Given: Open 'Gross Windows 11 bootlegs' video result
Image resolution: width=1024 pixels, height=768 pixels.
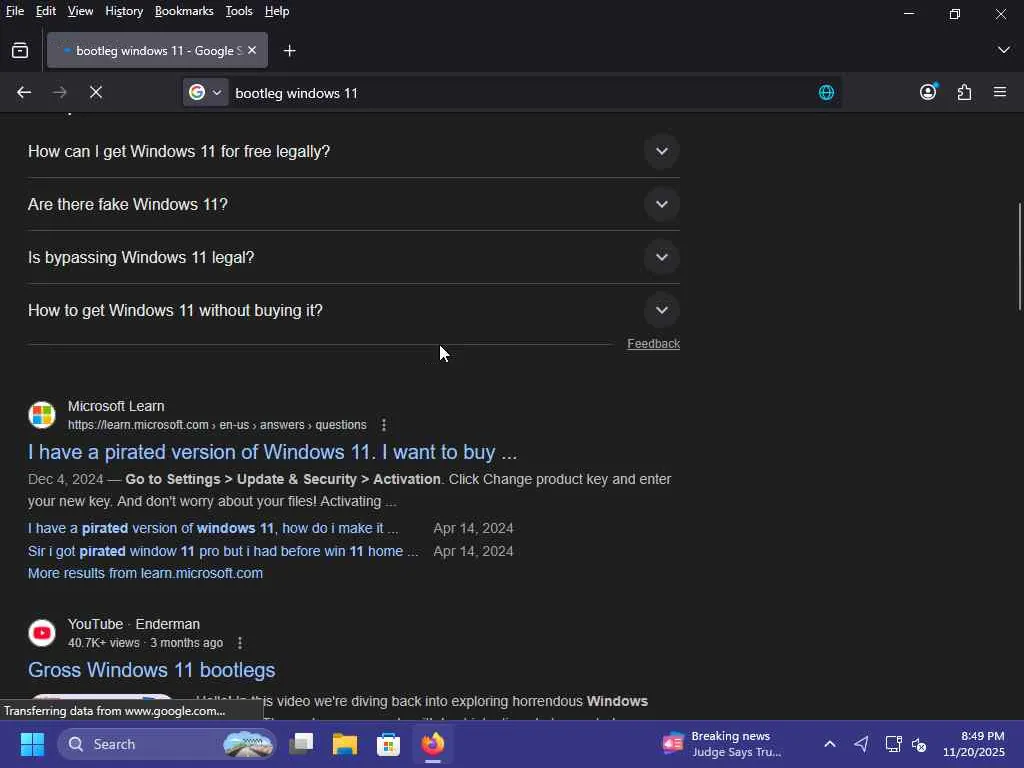Looking at the screenshot, I should [152, 670].
